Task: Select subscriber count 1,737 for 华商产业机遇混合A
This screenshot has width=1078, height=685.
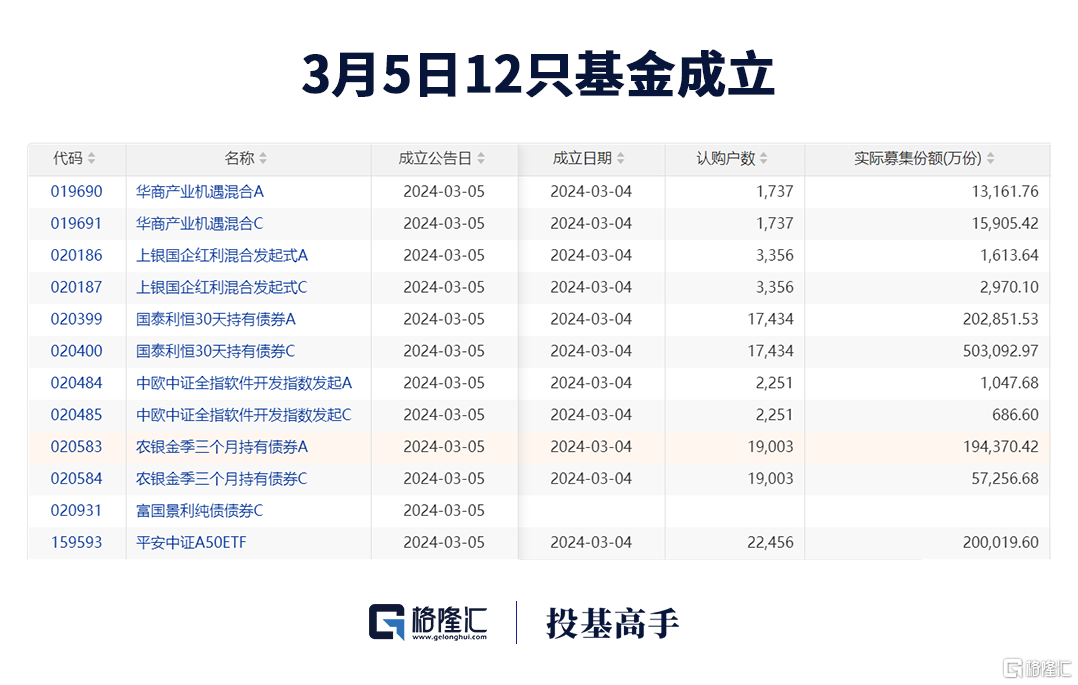Action: [x=775, y=192]
